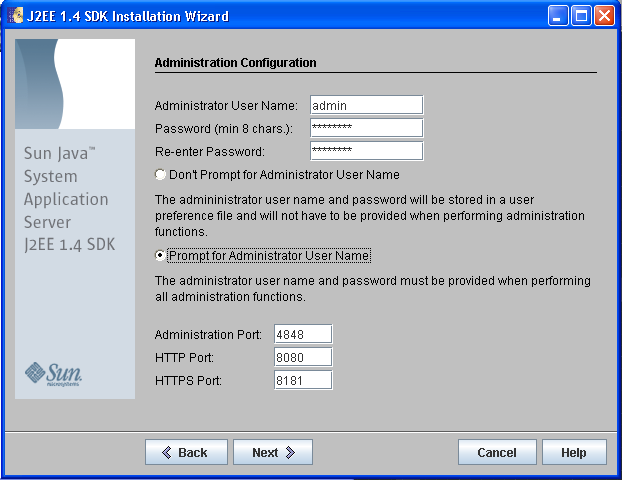The image size is (622, 480).
Task: Cancel the installation wizard
Action: pyautogui.click(x=497, y=452)
